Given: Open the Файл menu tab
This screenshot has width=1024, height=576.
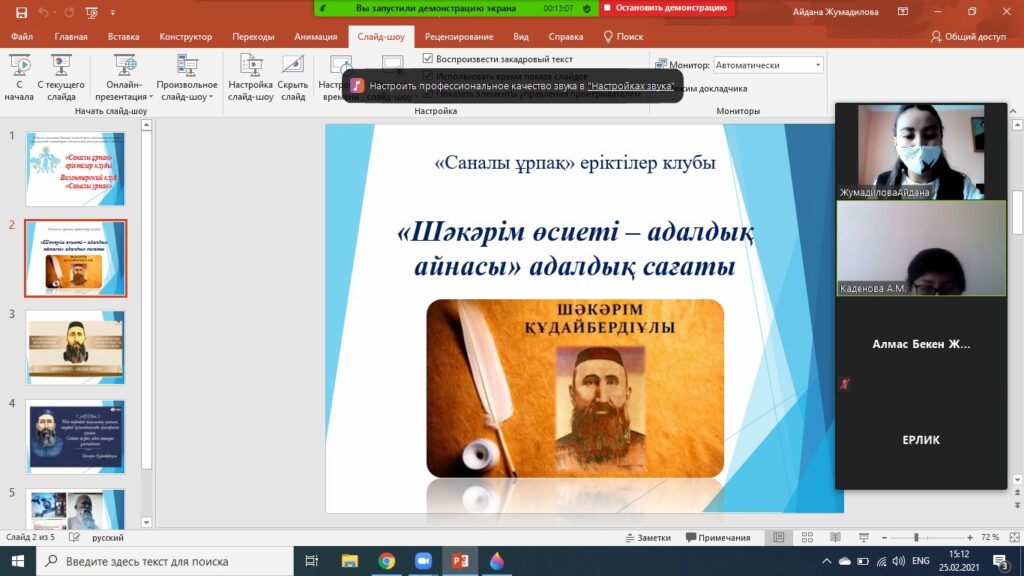Looking at the screenshot, I should (x=22, y=37).
